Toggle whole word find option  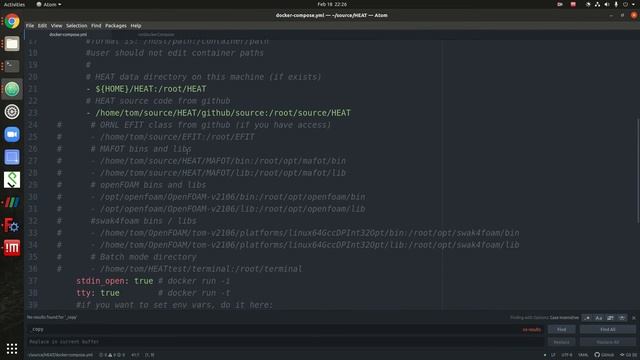click(622, 318)
